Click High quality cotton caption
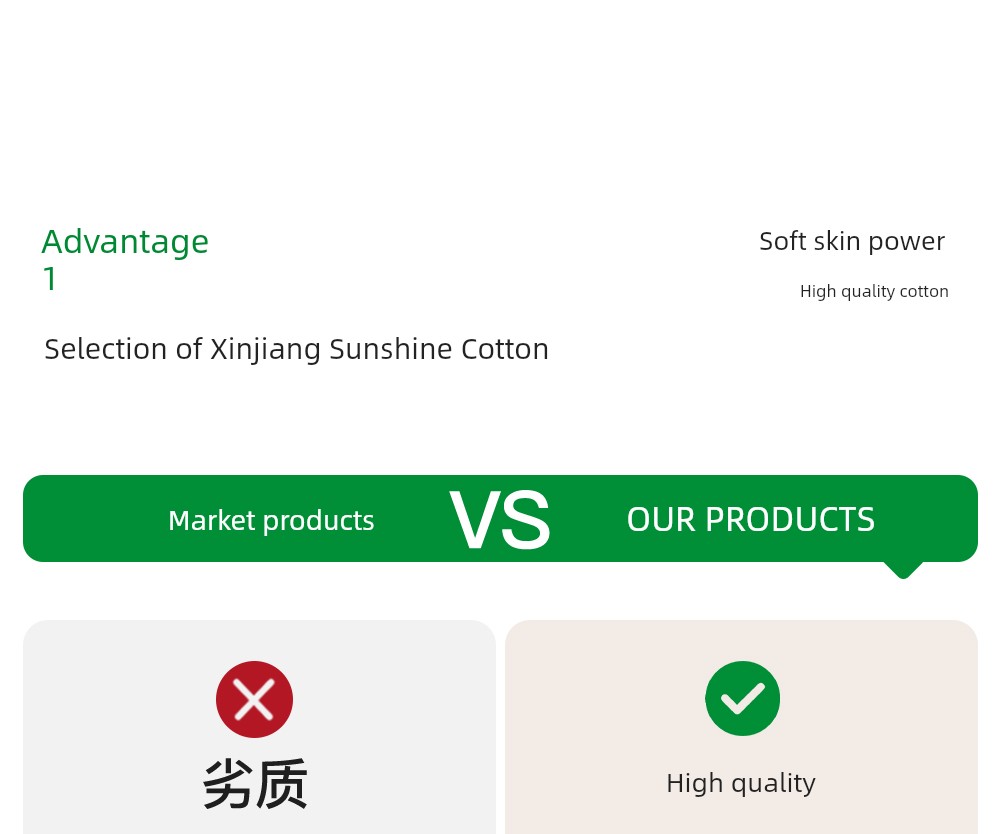This screenshot has height=834, width=1000. coord(874,291)
